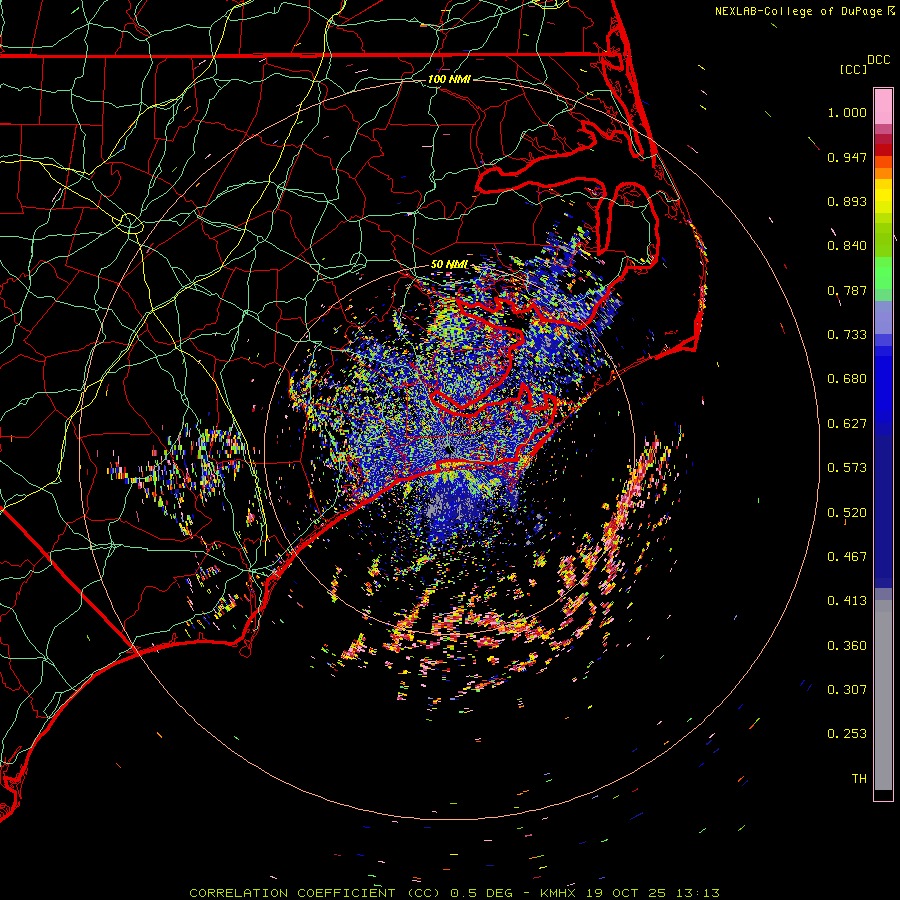Image resolution: width=900 pixels, height=900 pixels.
Task: Click the 0.307 color bar value label
Action: pyautogui.click(x=847, y=690)
